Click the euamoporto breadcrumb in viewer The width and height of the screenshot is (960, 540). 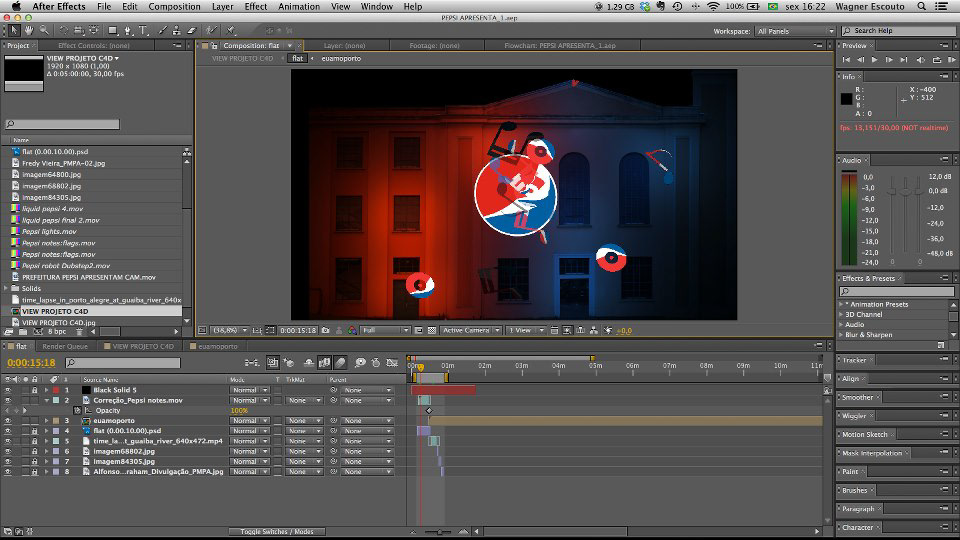(341, 59)
